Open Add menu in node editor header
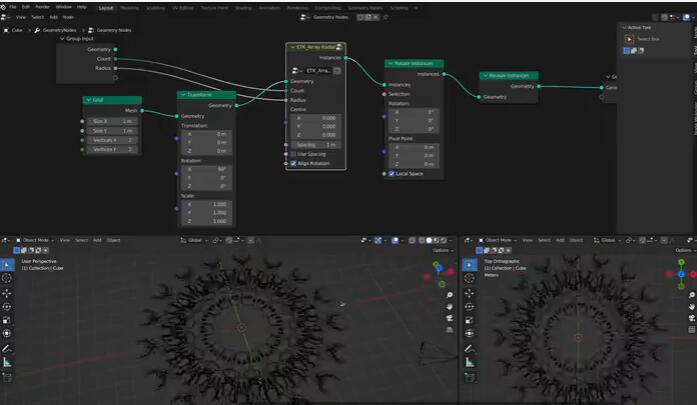Image resolution: width=697 pixels, height=405 pixels. coord(53,17)
